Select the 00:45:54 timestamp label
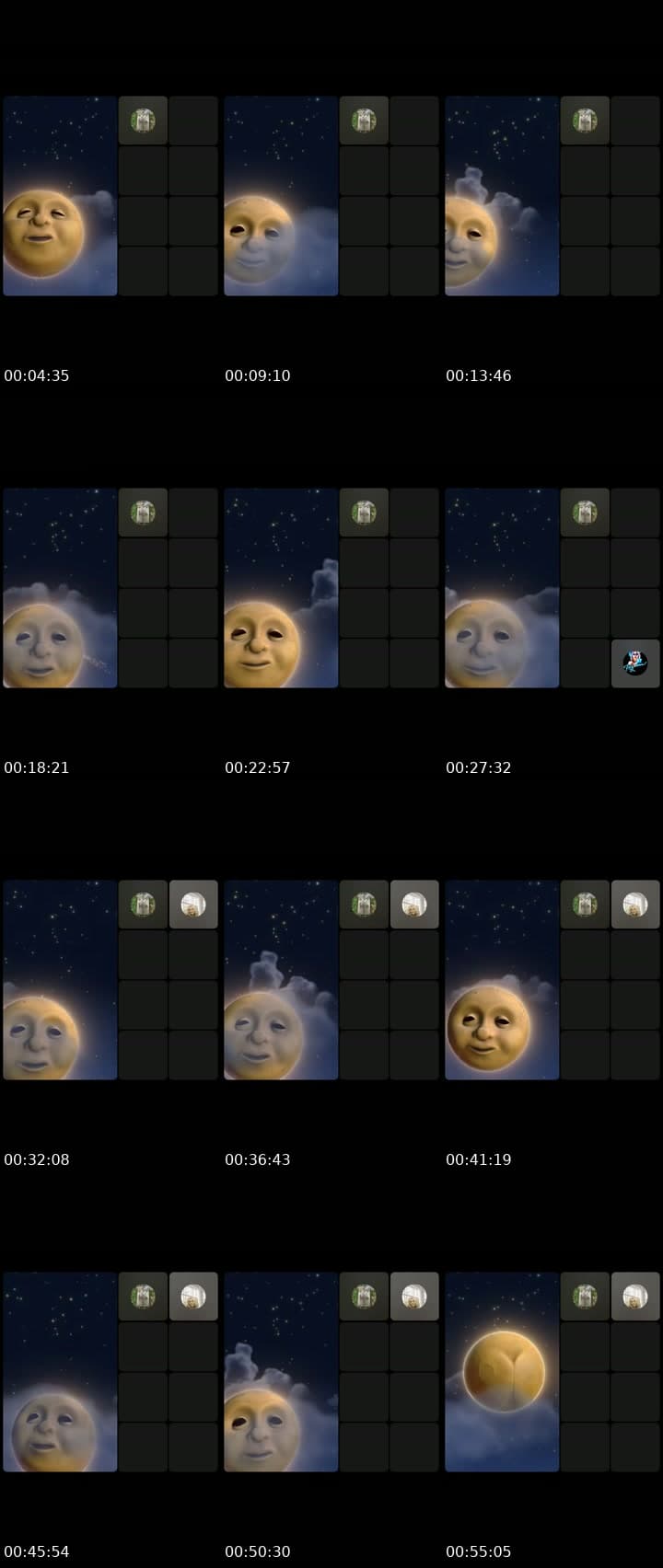 [x=37, y=1551]
